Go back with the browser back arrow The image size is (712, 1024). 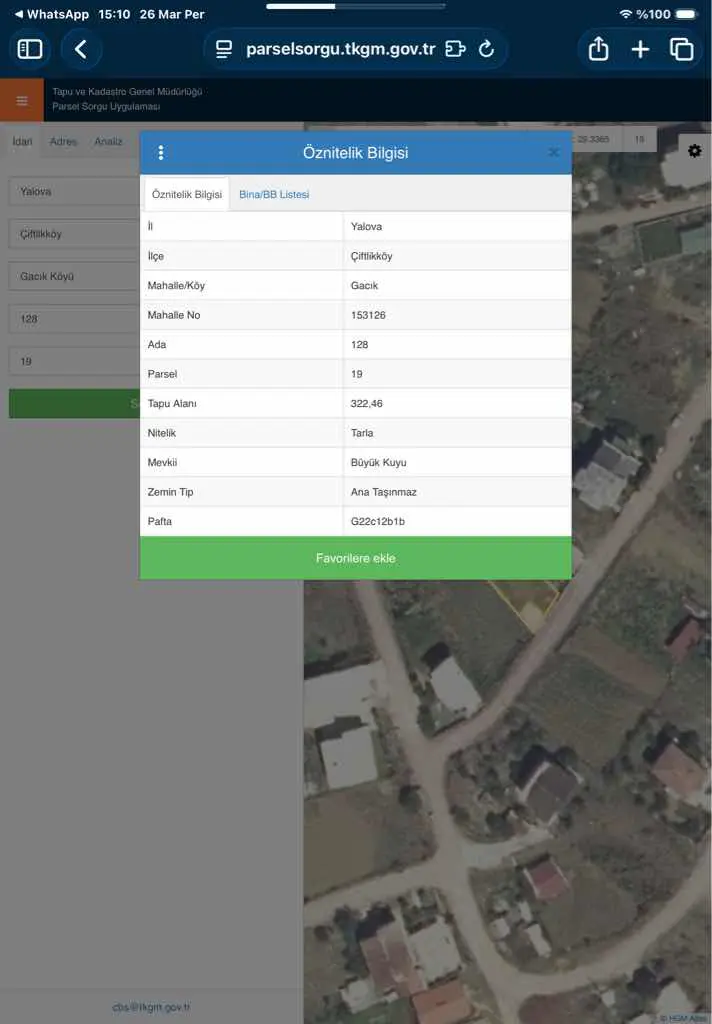(x=81, y=49)
